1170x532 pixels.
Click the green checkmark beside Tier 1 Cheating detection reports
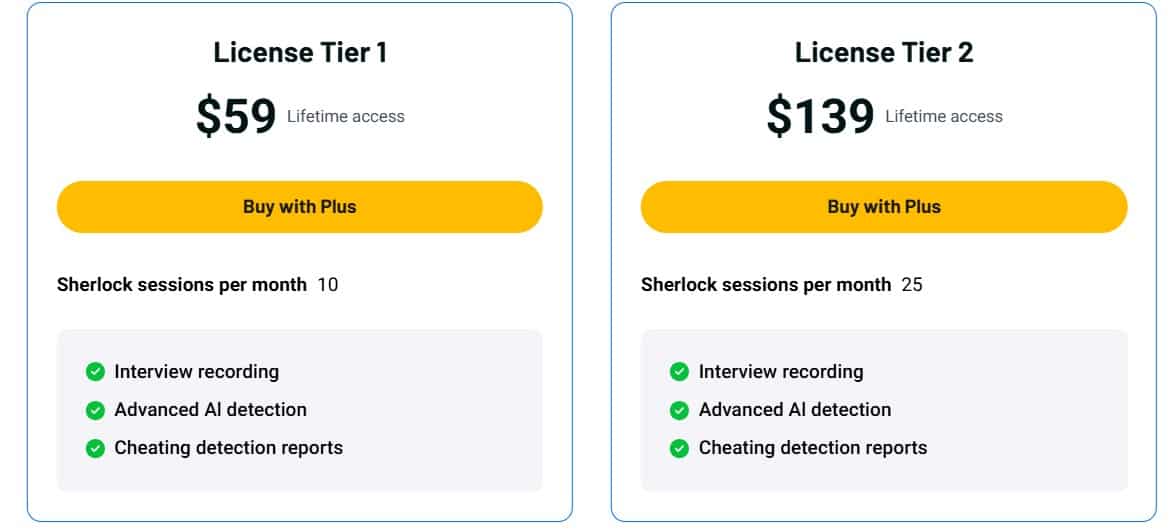[x=95, y=448]
